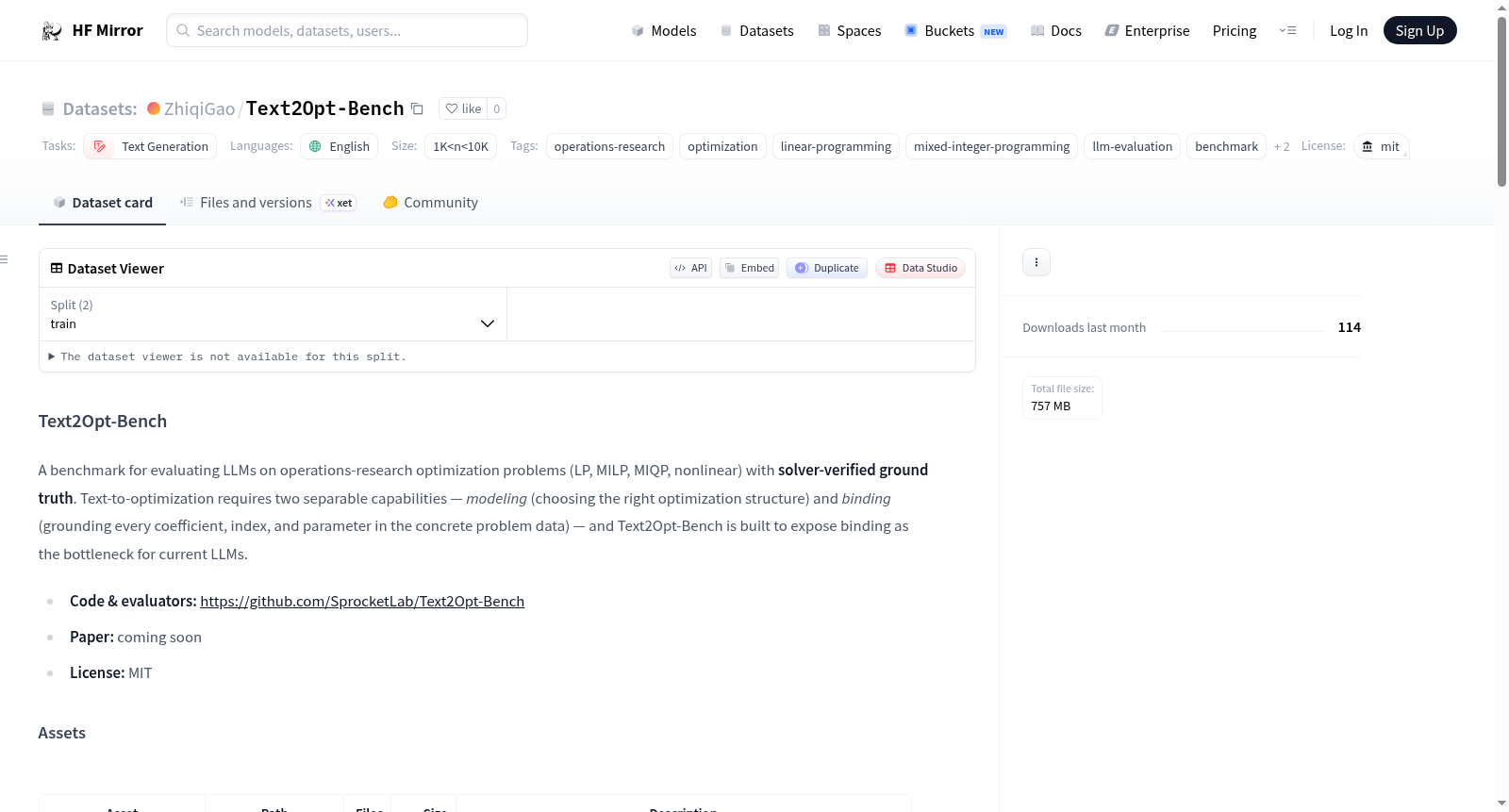Screen dimensions: 1509x812
Task: Click the Assets heading
Action: tap(62, 733)
